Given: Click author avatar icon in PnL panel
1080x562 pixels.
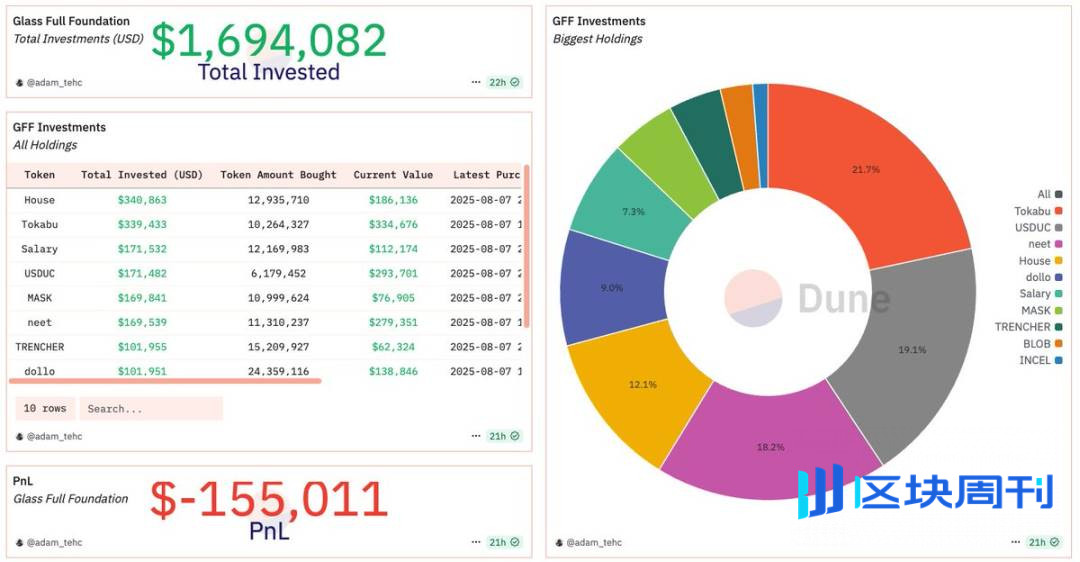Looking at the screenshot, I should click(19, 543).
